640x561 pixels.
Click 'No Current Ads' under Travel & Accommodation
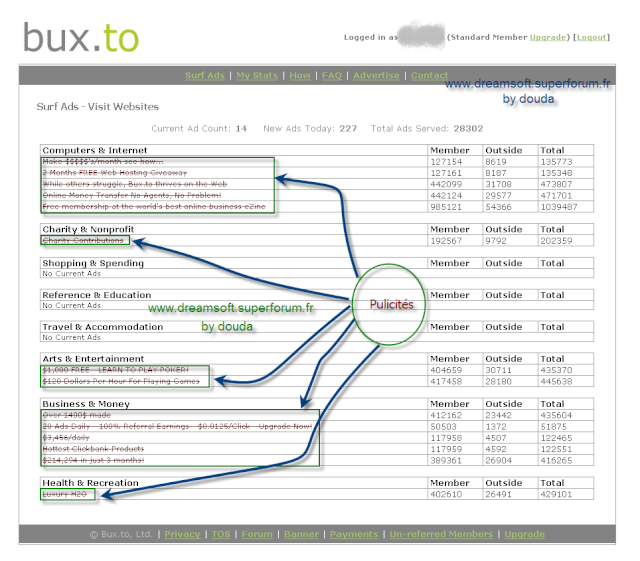click(71, 337)
